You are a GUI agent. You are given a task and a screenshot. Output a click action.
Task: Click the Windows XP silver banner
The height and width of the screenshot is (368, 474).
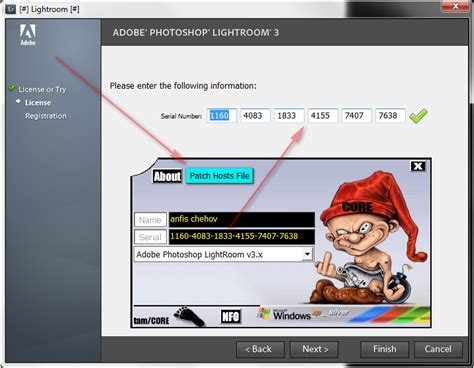(343, 315)
